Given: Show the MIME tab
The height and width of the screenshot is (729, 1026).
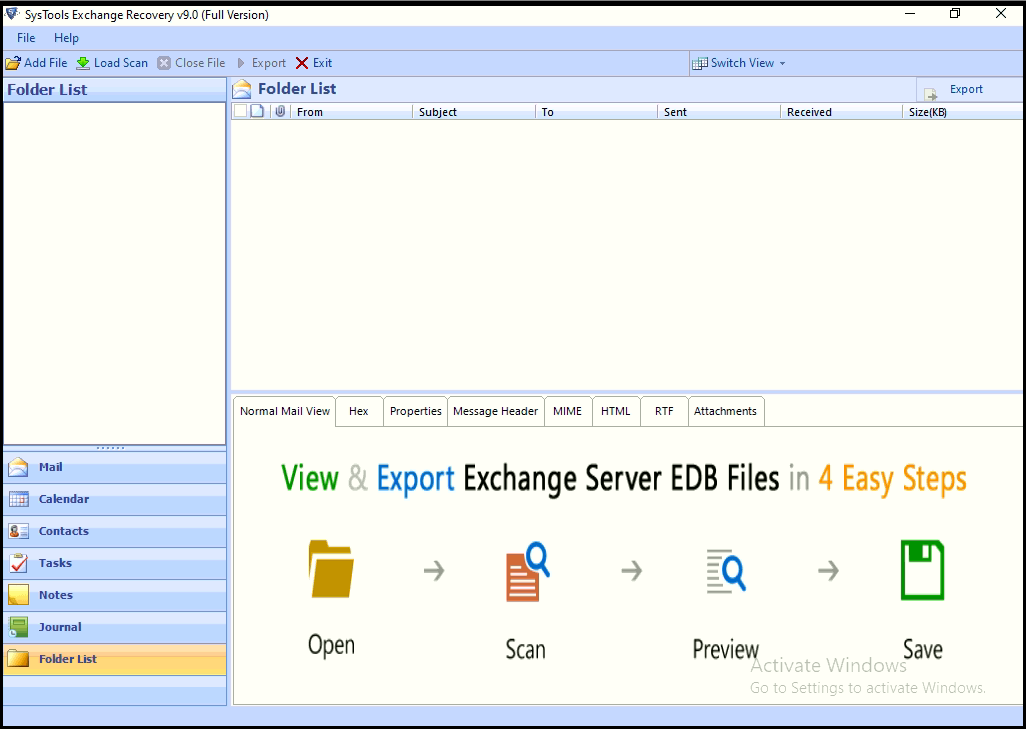Looking at the screenshot, I should tap(567, 411).
